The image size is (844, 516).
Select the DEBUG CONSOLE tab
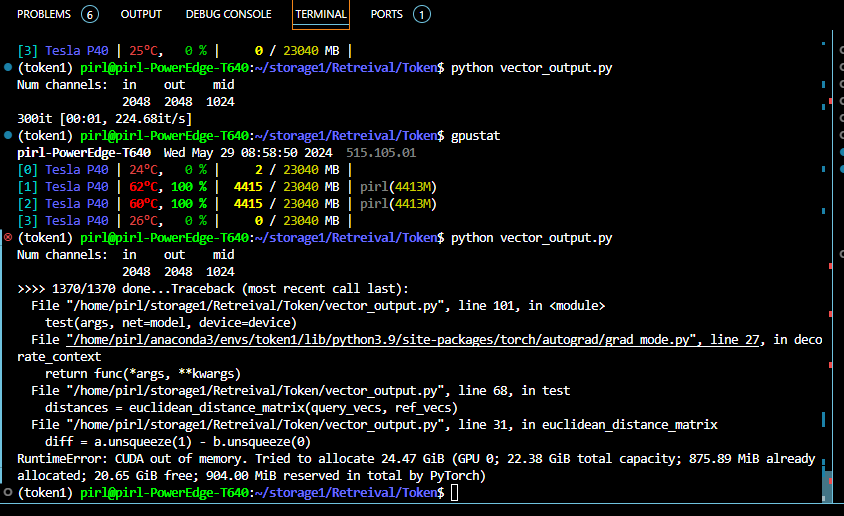click(x=228, y=14)
